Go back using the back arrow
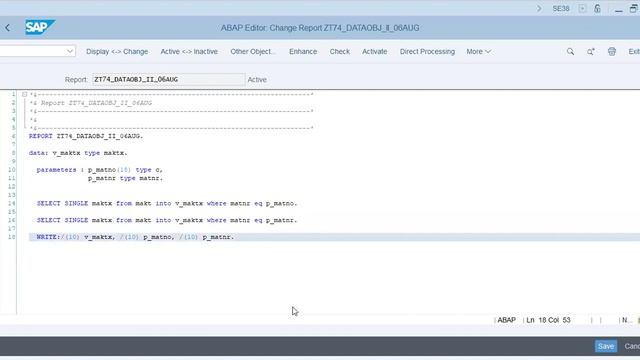This screenshot has height=360, width=640. point(8,28)
